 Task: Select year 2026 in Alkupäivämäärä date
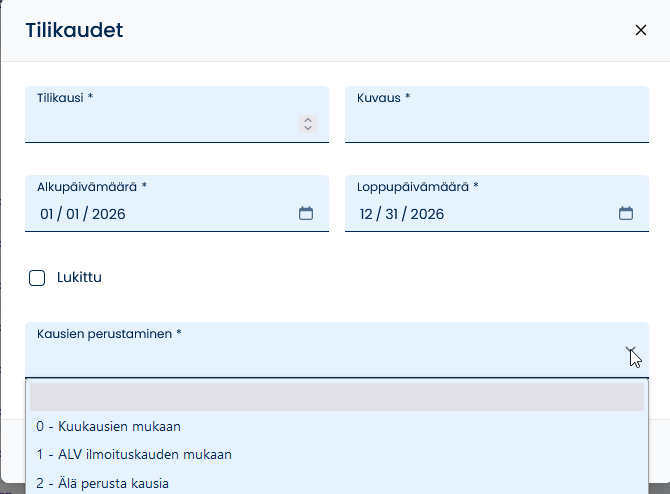point(109,214)
